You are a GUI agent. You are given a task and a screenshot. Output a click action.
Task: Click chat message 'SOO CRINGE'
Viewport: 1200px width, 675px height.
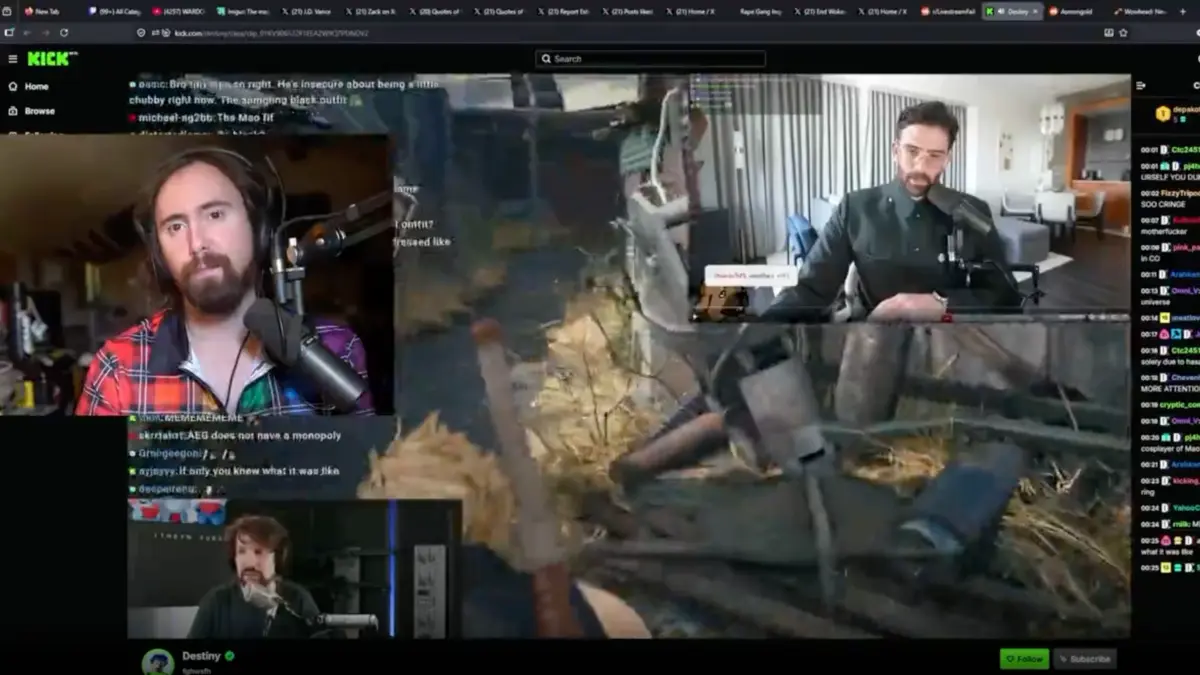[1163, 204]
